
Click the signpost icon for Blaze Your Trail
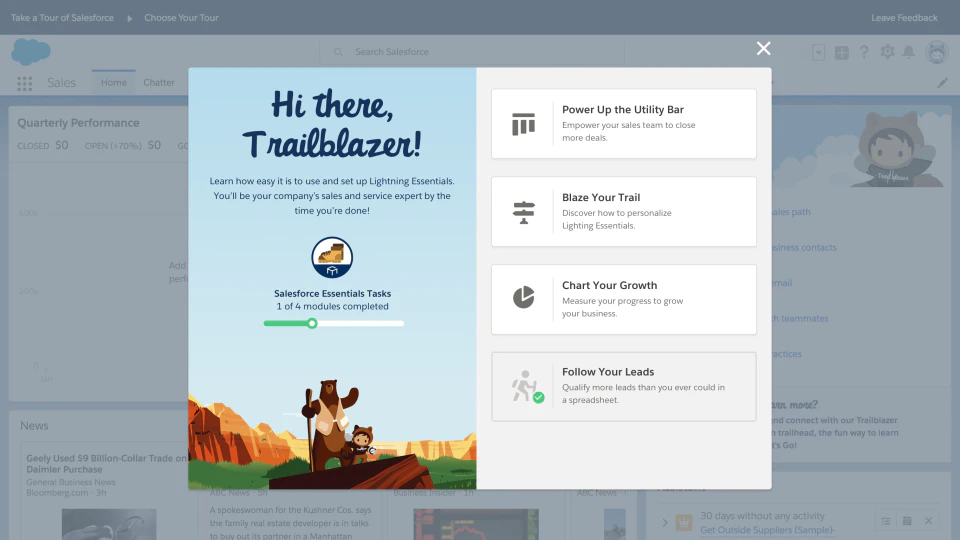(523, 212)
